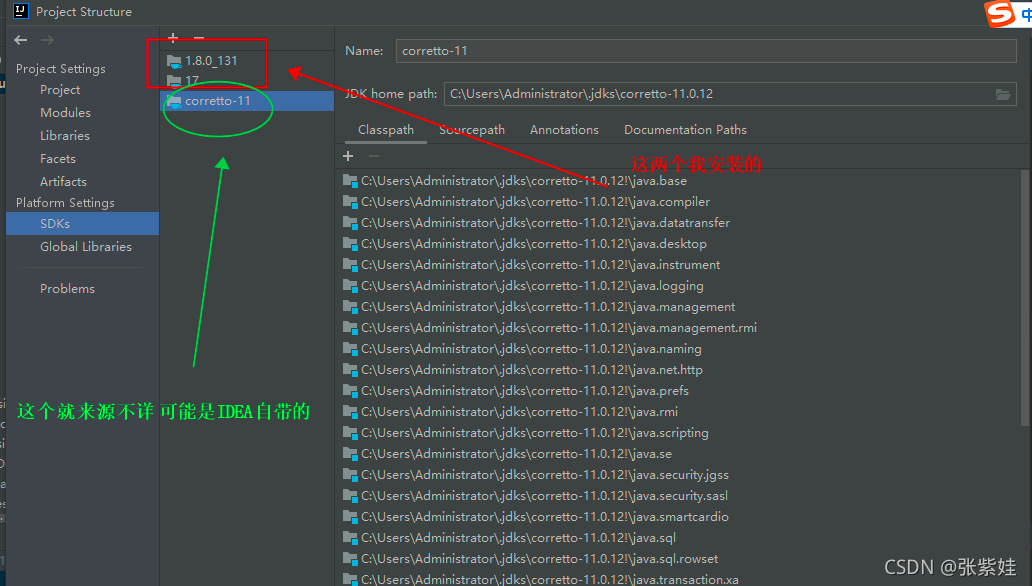Image resolution: width=1032 pixels, height=586 pixels.
Task: Go forward with the right arrow
Action: point(47,40)
